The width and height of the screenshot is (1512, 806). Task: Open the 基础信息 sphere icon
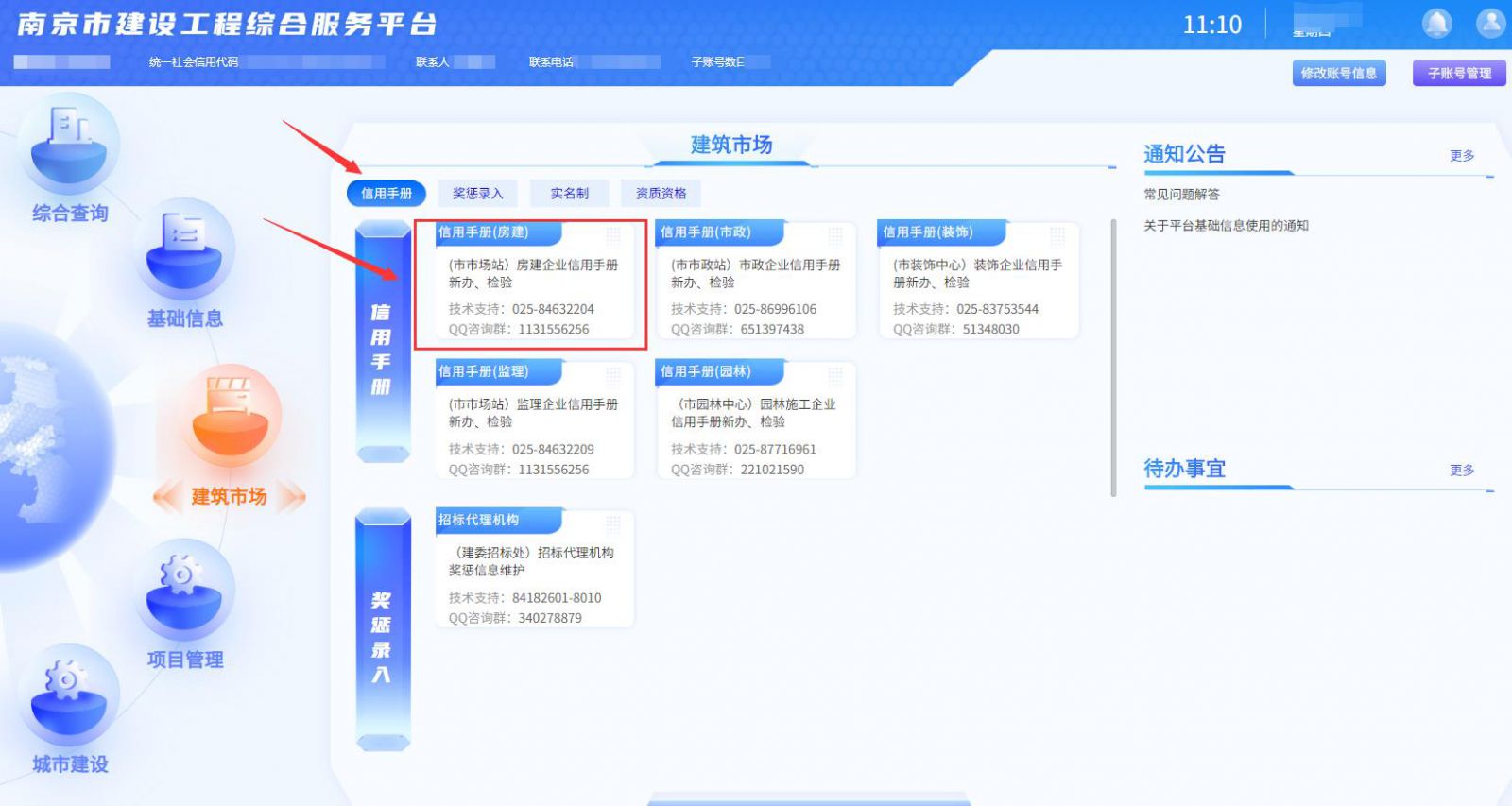(x=184, y=250)
